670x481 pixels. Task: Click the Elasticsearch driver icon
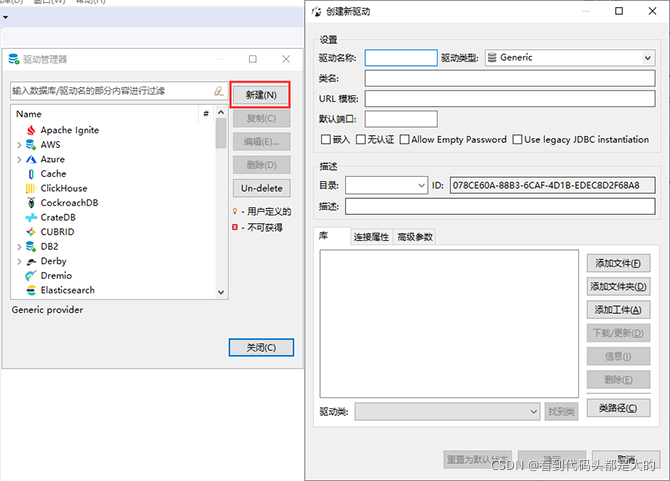coord(31,290)
